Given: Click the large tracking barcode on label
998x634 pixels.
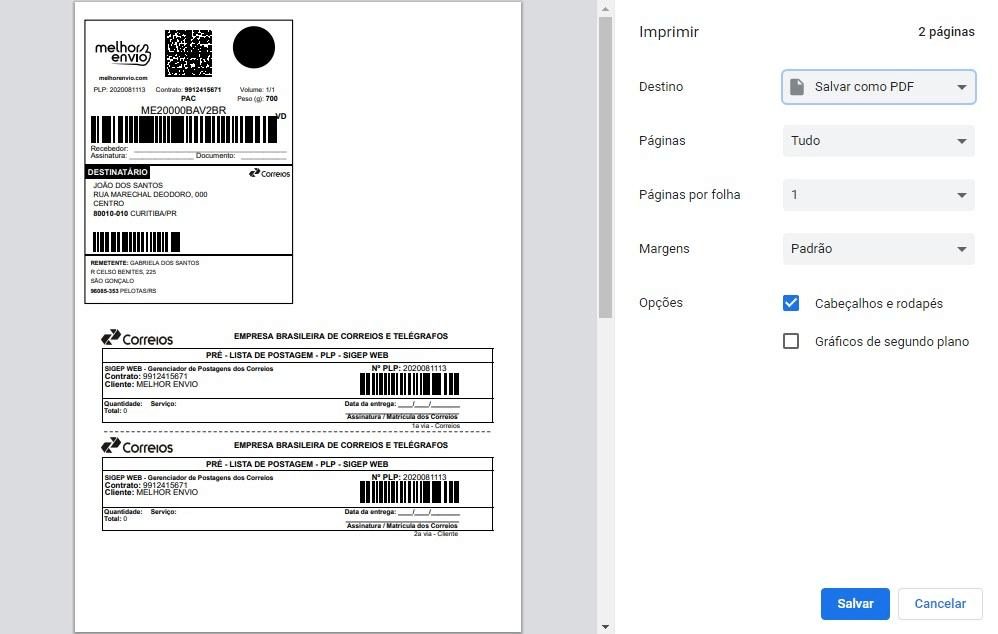Looking at the screenshot, I should 184,130.
